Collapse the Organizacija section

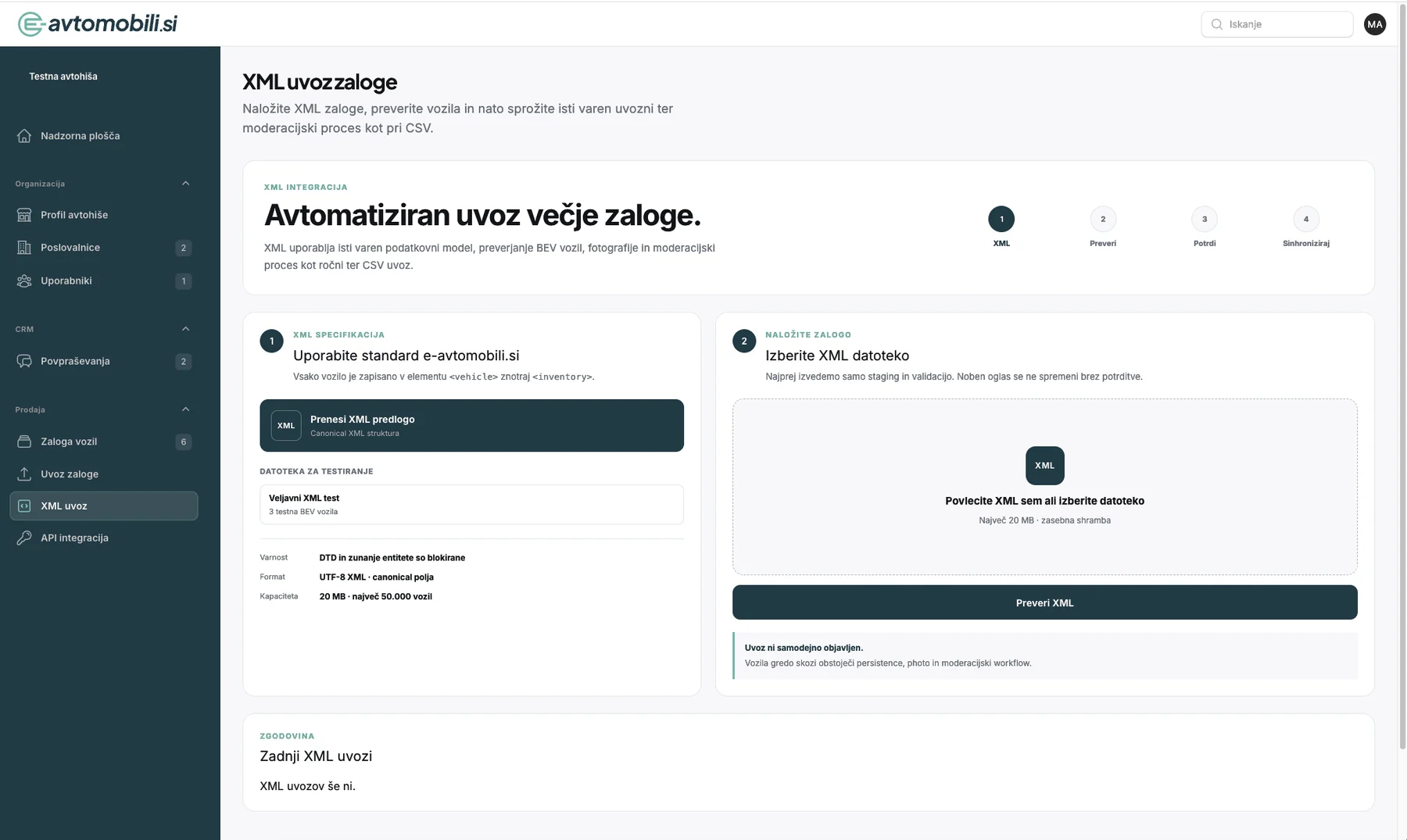tap(185, 184)
